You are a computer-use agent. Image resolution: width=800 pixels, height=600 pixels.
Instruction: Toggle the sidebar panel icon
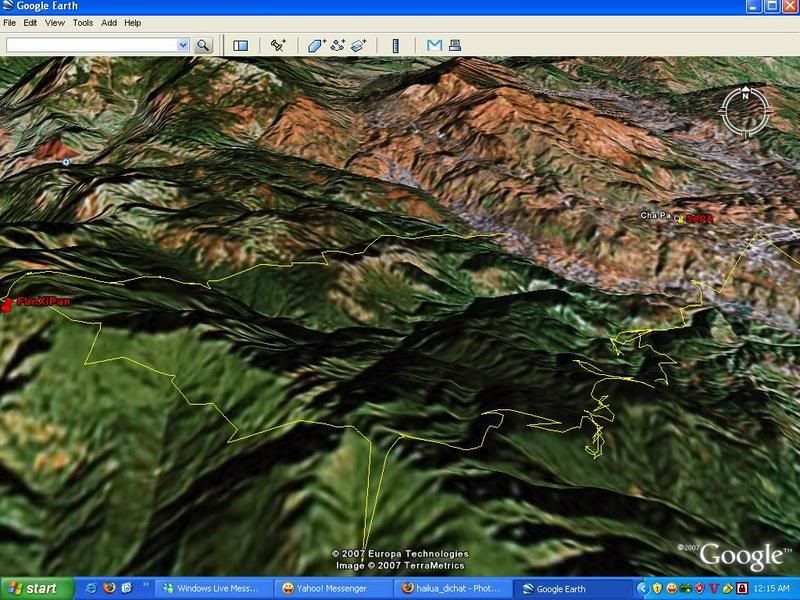click(240, 45)
